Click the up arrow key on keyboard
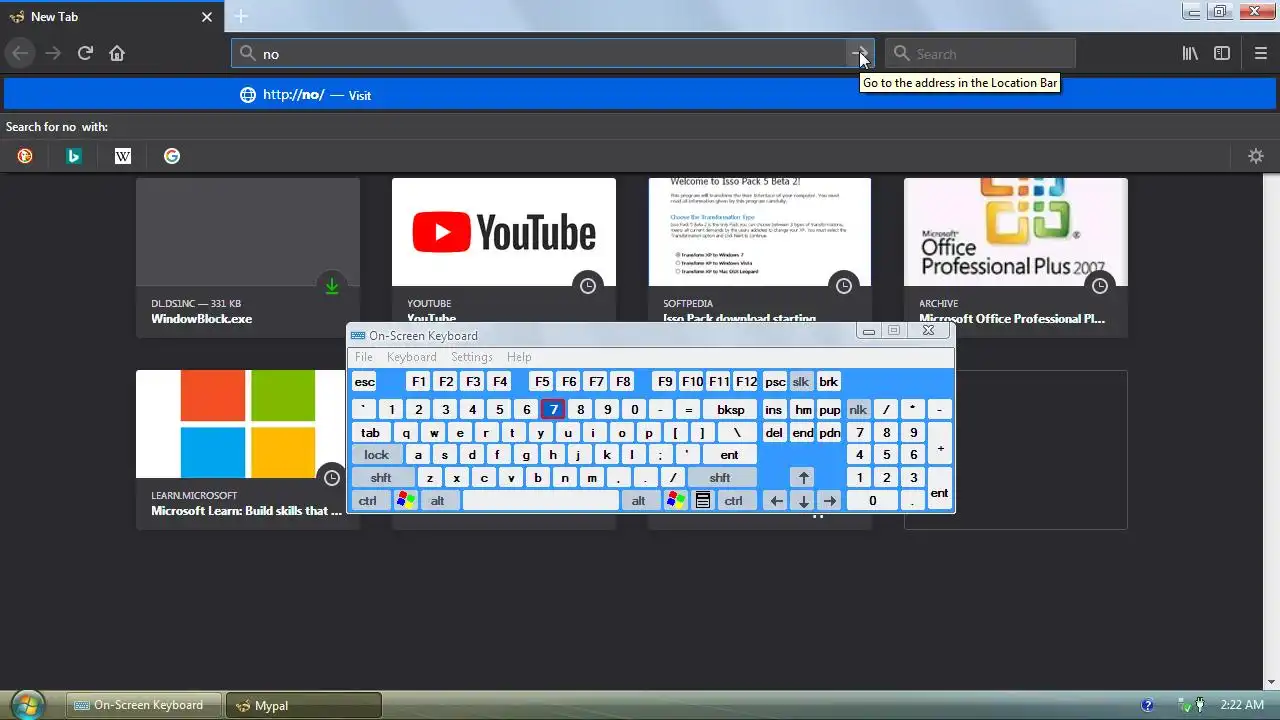1280x720 pixels. [803, 478]
